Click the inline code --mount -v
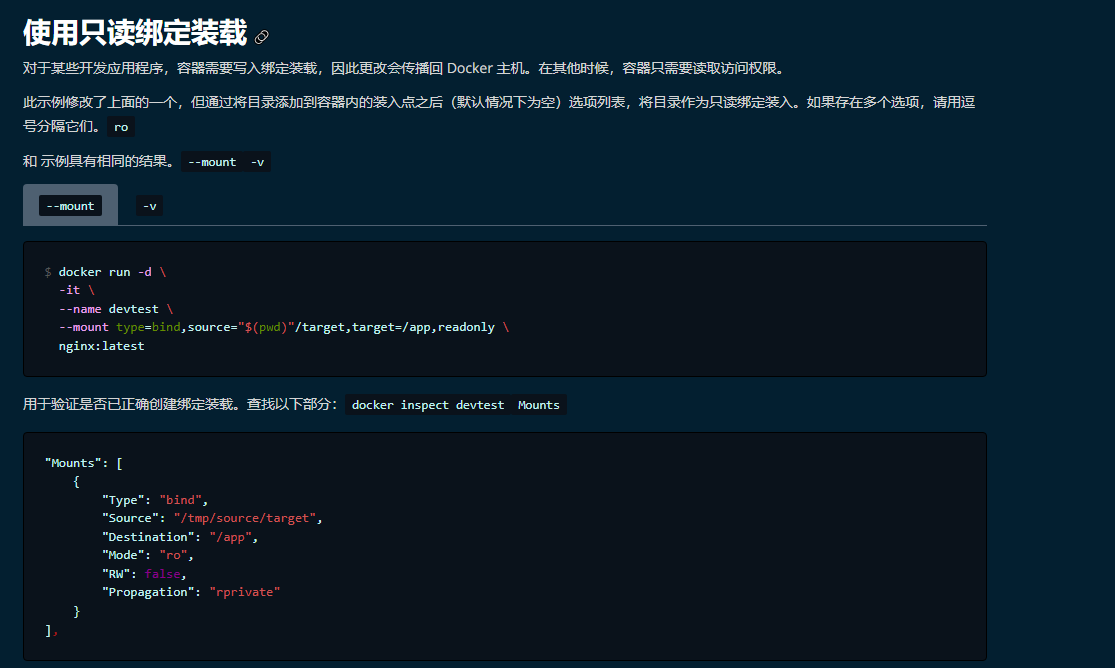1115x668 pixels. click(x=226, y=161)
